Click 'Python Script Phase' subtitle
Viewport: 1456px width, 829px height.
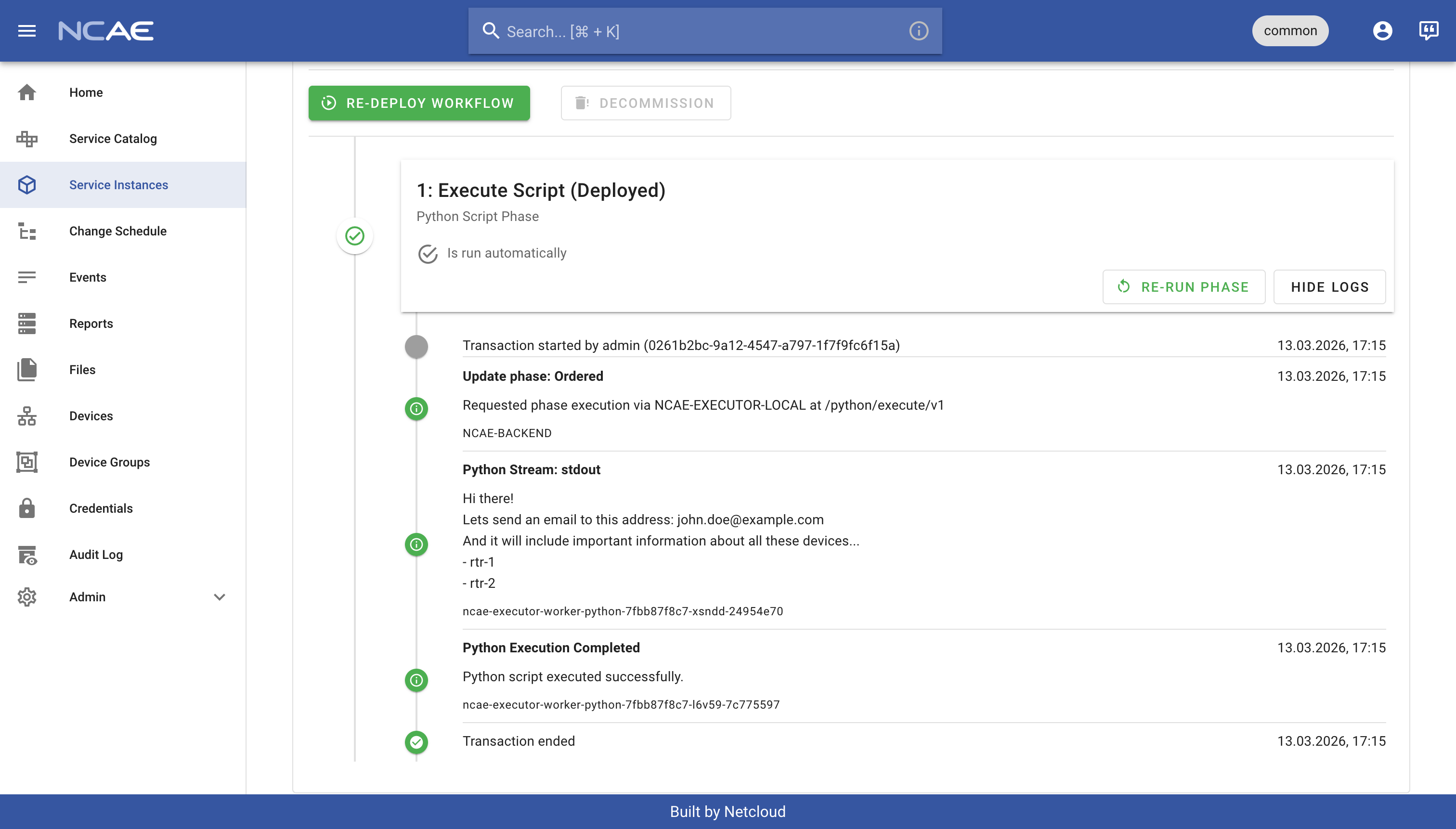point(477,216)
